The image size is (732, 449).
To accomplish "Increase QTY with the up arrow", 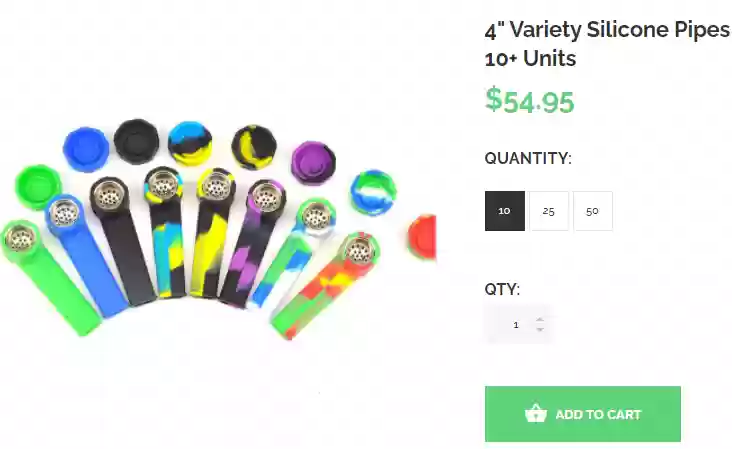I will pyautogui.click(x=540, y=320).
